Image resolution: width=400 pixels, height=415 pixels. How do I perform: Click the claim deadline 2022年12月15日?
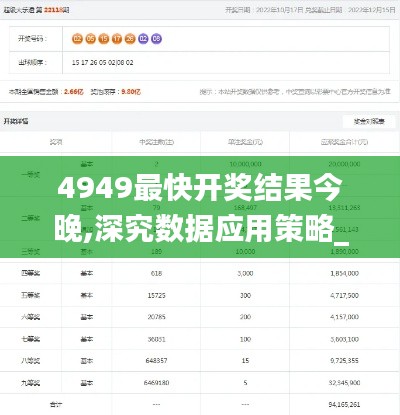point(372,10)
